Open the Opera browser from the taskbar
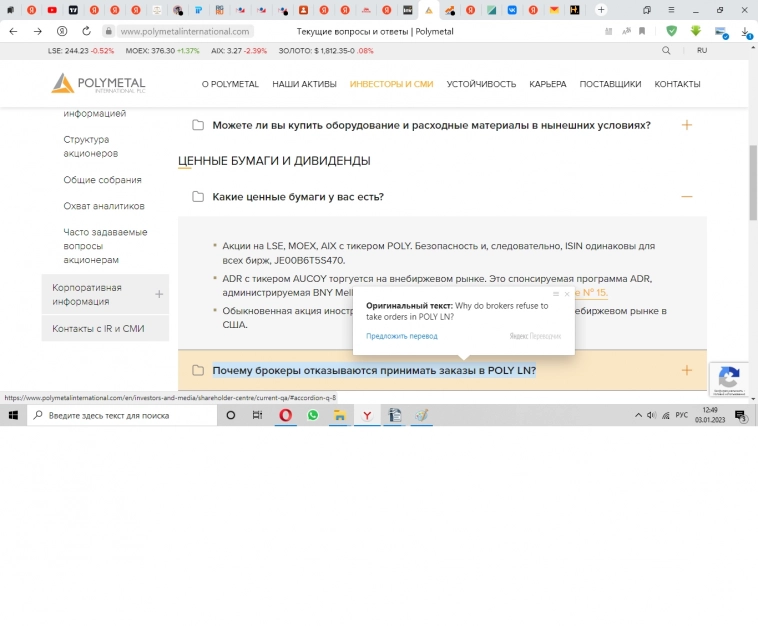Screen dimensions: 758x626 tap(286, 415)
